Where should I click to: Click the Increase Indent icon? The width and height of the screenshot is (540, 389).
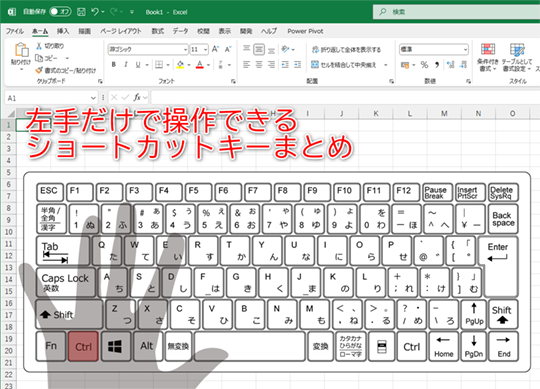click(298, 64)
